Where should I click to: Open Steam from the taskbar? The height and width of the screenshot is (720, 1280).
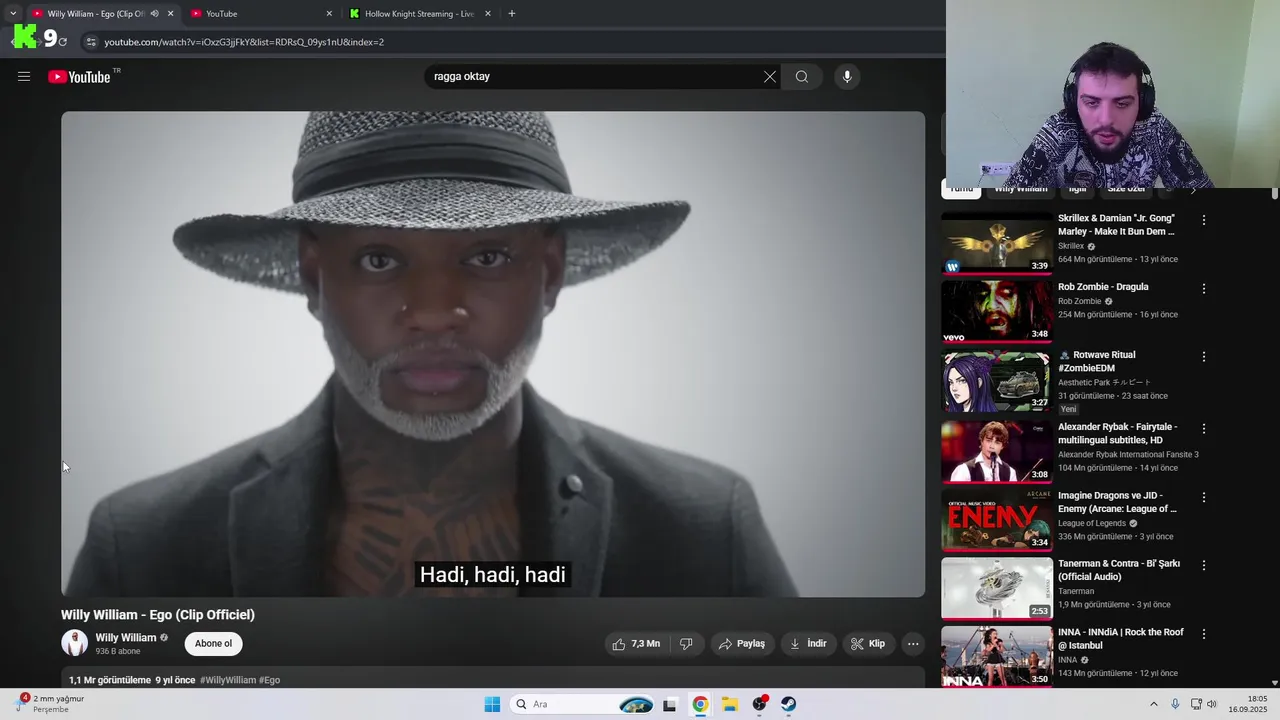(789, 704)
